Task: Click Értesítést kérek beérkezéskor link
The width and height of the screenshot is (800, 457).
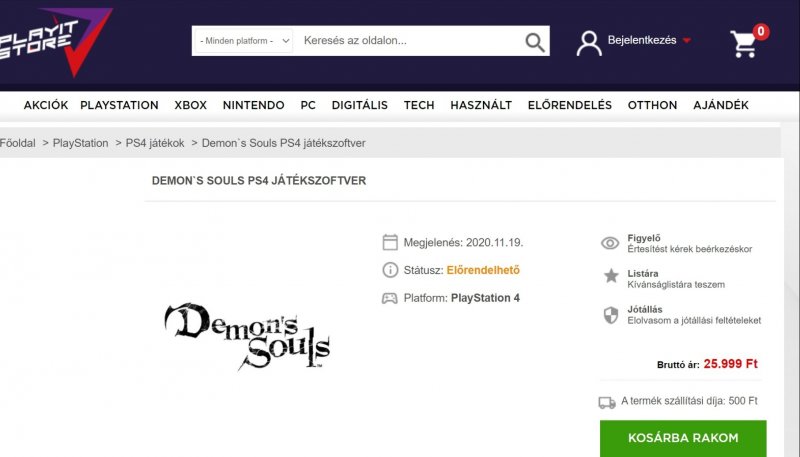Action: pos(690,249)
